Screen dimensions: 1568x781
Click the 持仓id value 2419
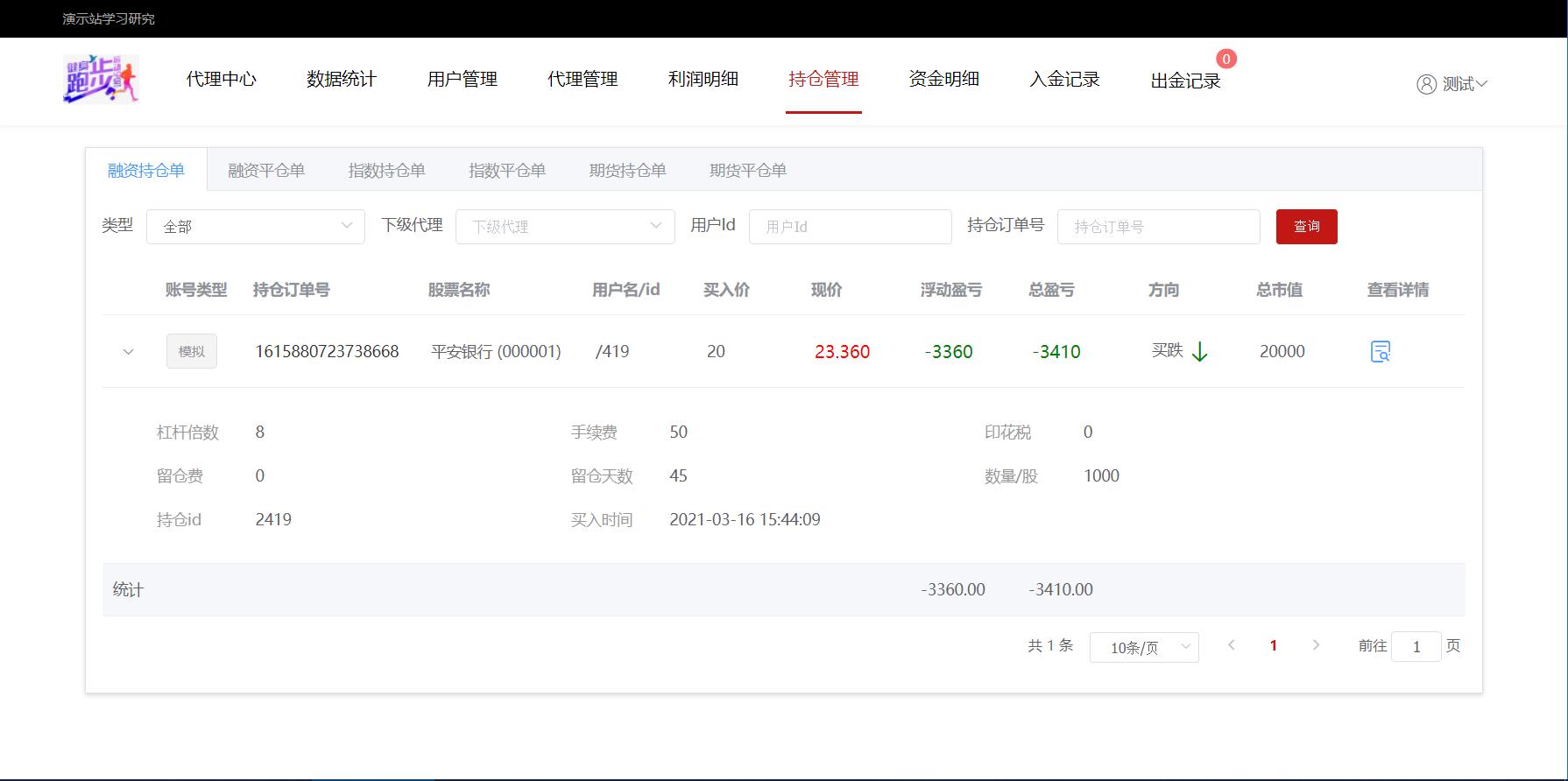point(273,519)
